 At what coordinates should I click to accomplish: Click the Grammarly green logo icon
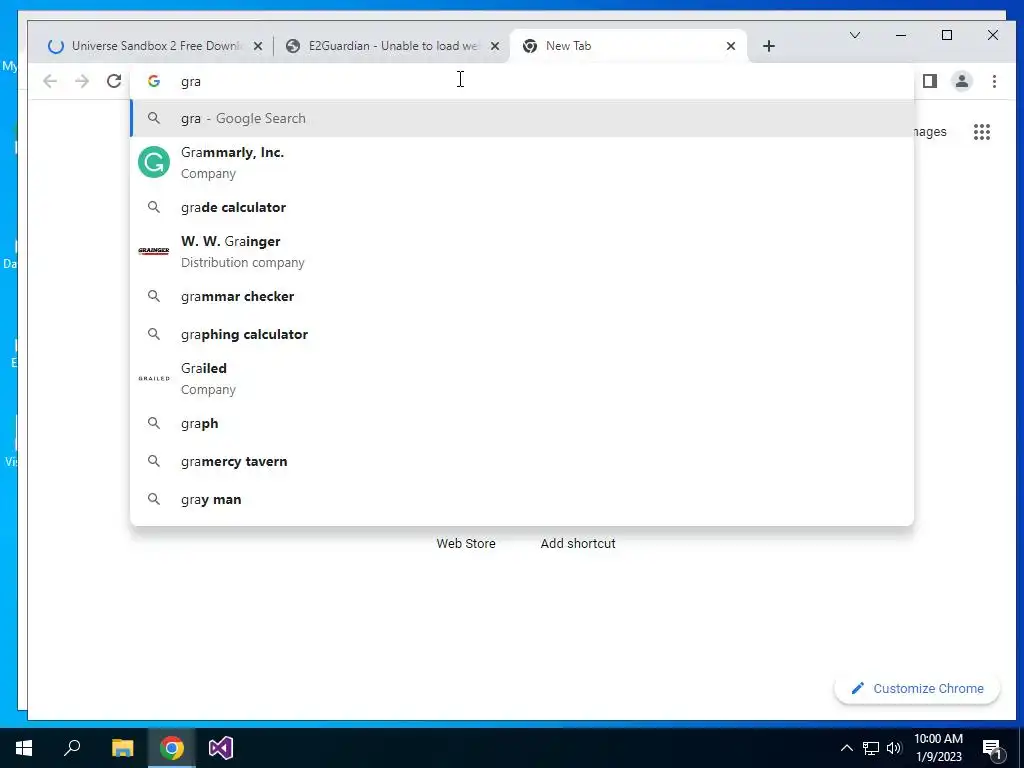tap(154, 162)
